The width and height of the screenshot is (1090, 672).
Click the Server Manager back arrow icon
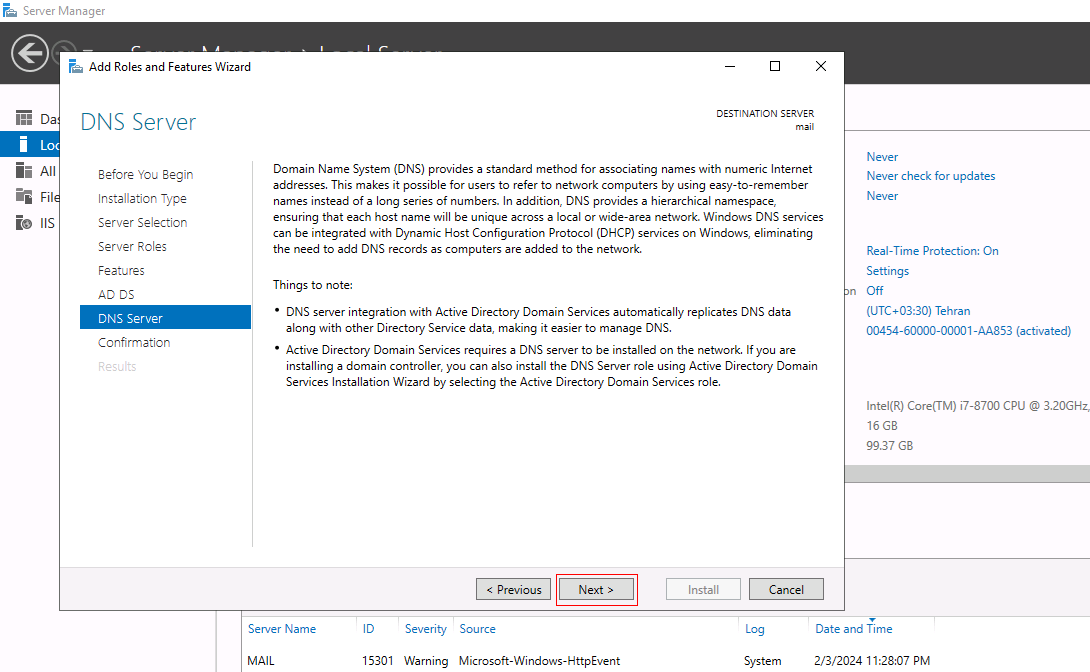click(30, 53)
